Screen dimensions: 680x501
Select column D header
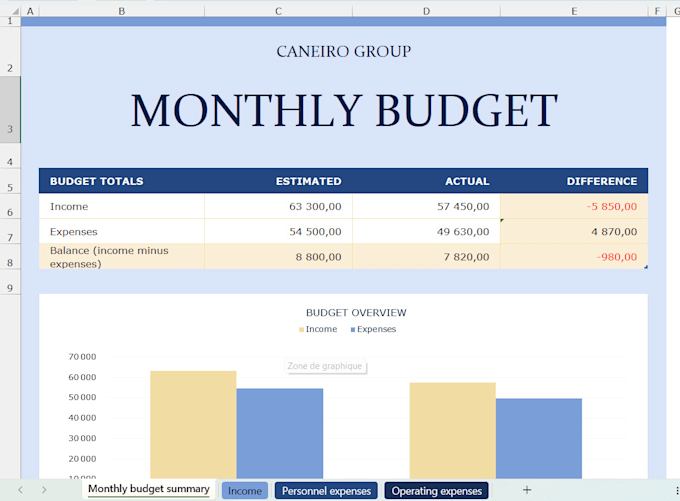tap(426, 11)
